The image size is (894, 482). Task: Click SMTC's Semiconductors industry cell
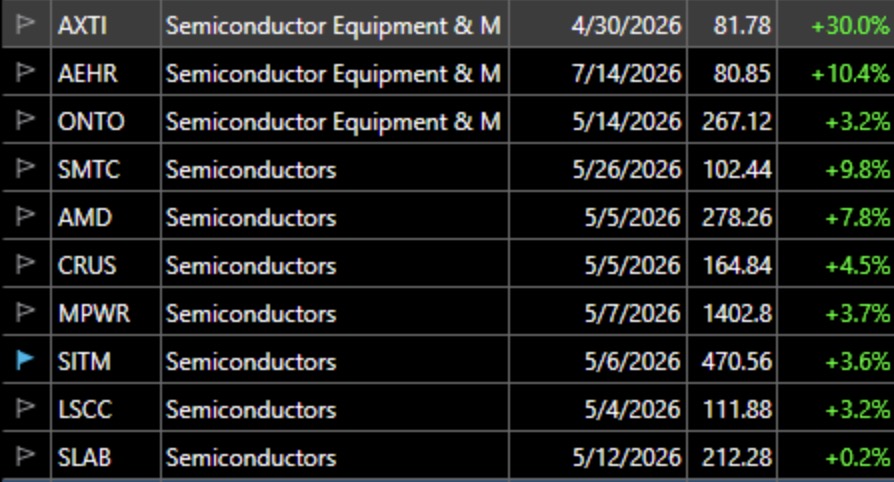pos(251,170)
